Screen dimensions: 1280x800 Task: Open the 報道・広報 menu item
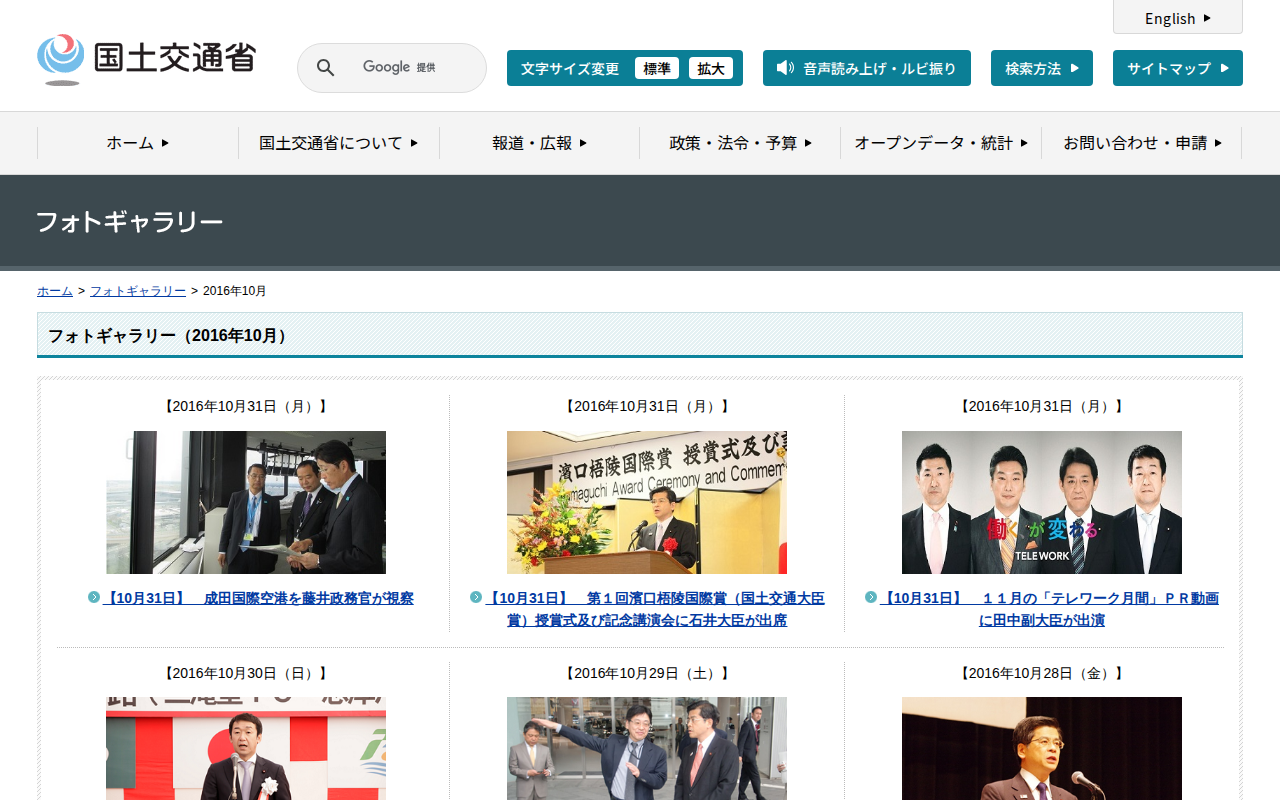click(539, 143)
